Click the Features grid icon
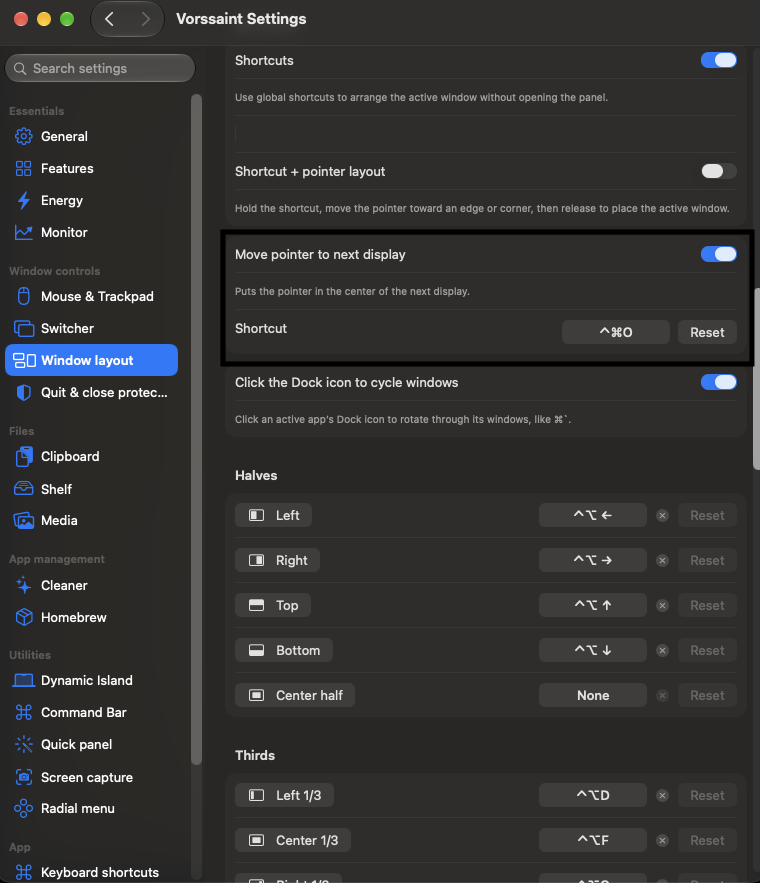 [24, 168]
